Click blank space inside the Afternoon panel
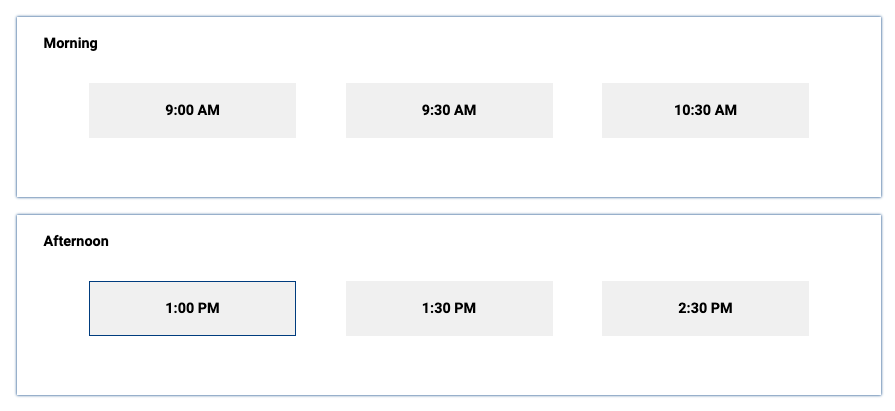This screenshot has height=411, width=895. click(x=449, y=366)
